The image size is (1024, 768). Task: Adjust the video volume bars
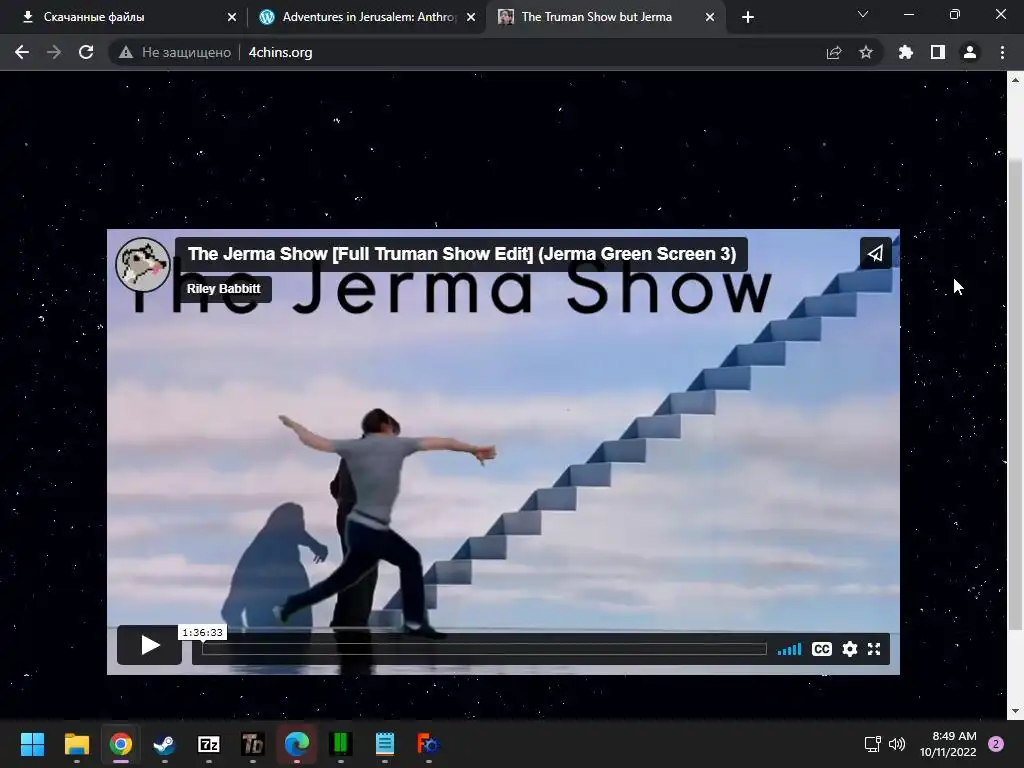[x=789, y=649]
